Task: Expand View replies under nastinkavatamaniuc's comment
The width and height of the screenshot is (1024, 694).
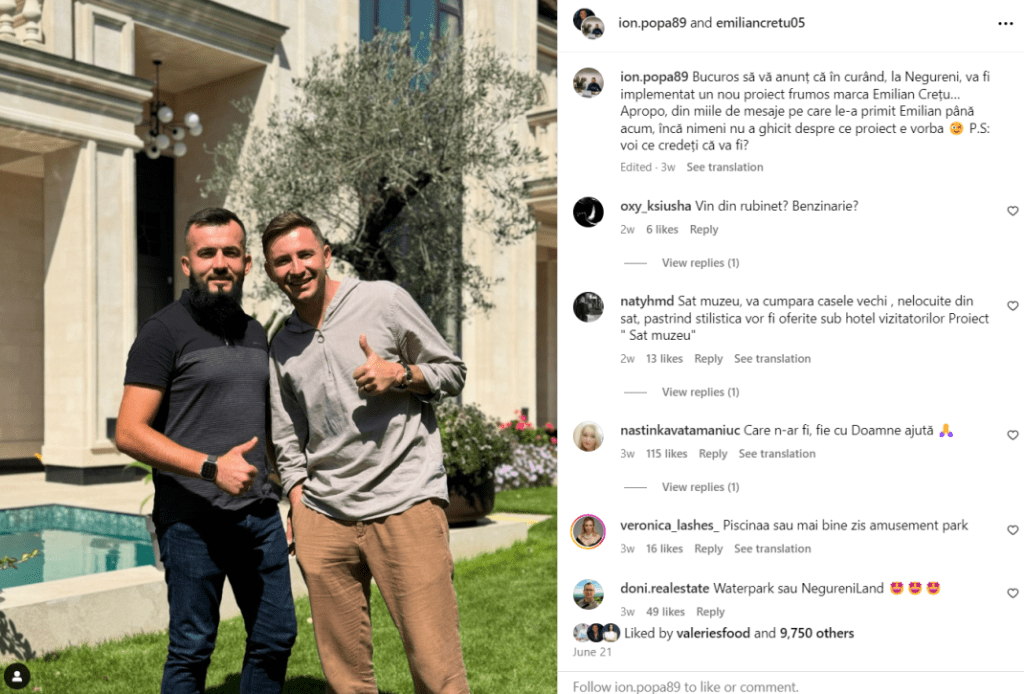Action: coord(700,487)
